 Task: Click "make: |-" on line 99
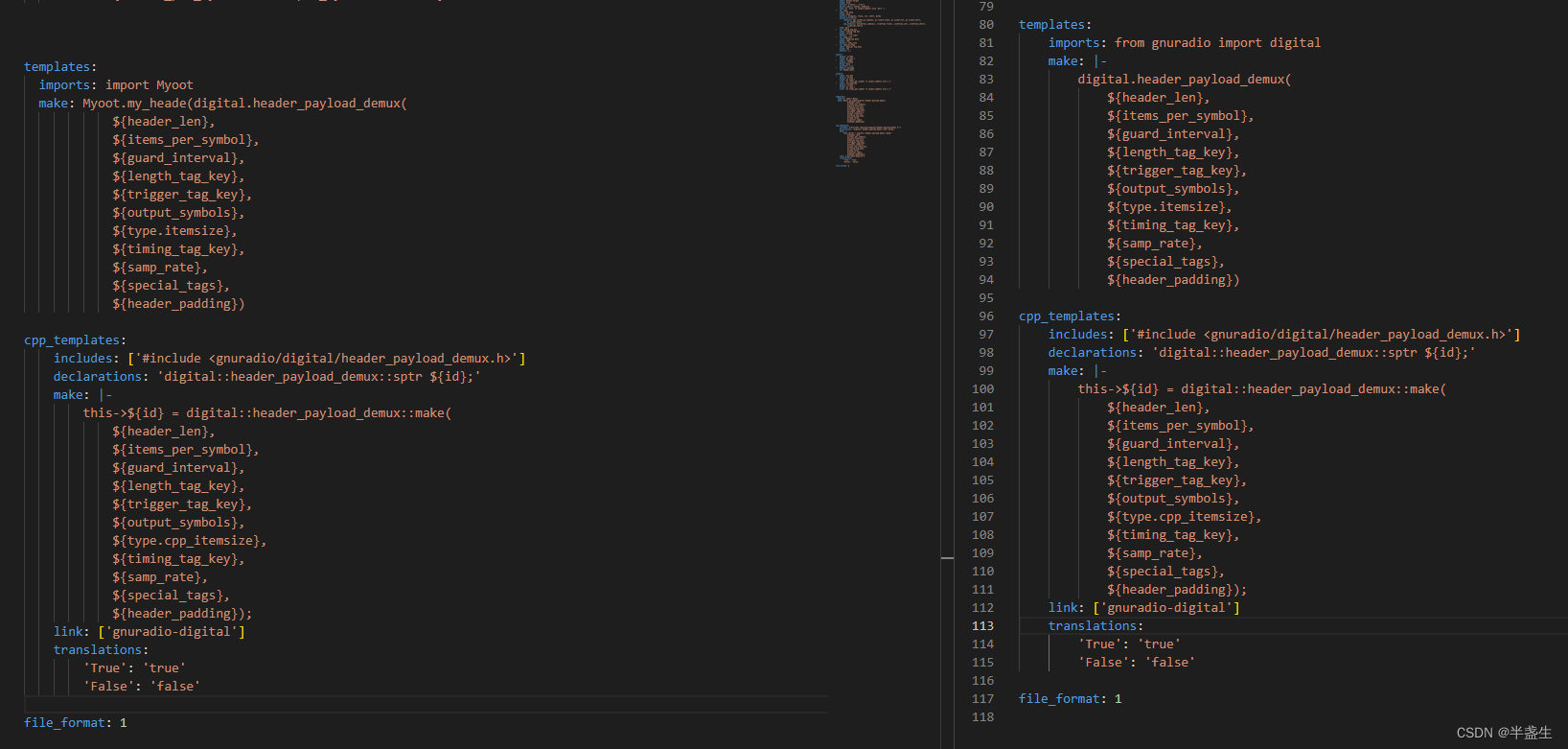coord(1078,371)
